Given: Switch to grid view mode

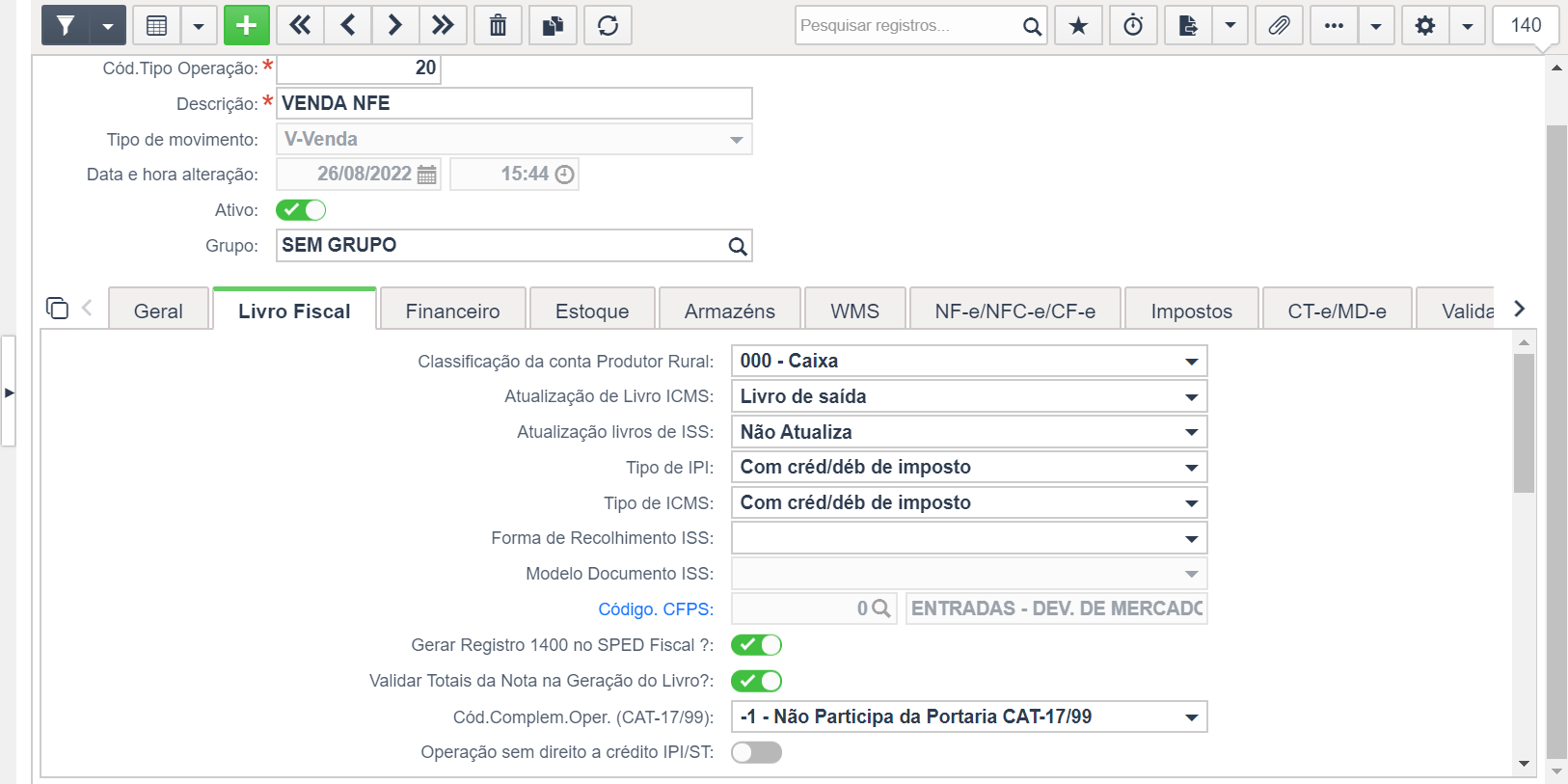Looking at the screenshot, I should click(156, 25).
